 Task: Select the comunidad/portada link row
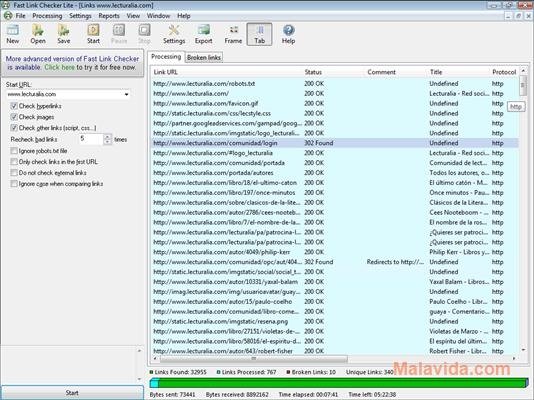click(335, 163)
